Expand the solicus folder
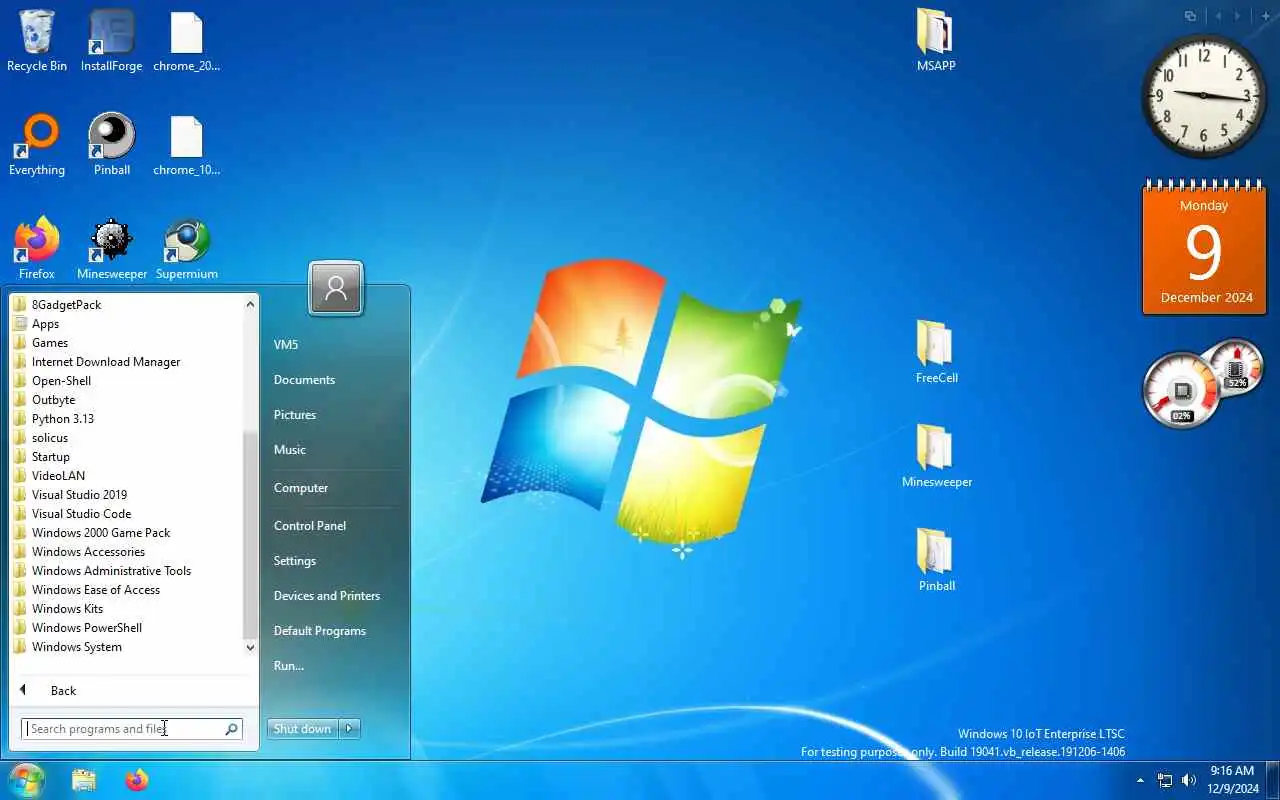Screen dimensions: 1280x800 coord(126,437)
